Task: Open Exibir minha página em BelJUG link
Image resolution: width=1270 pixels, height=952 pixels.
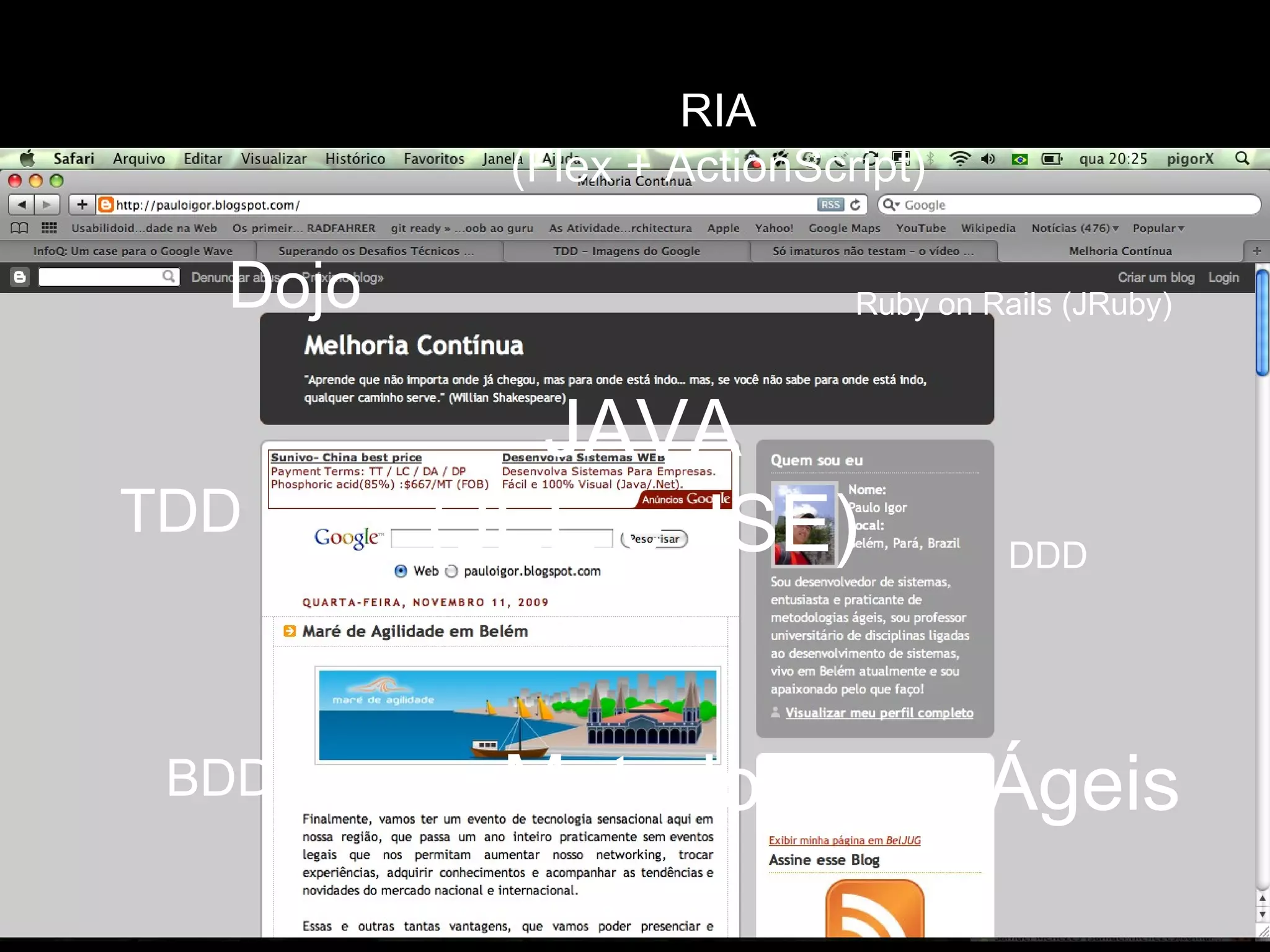Action: (x=845, y=840)
